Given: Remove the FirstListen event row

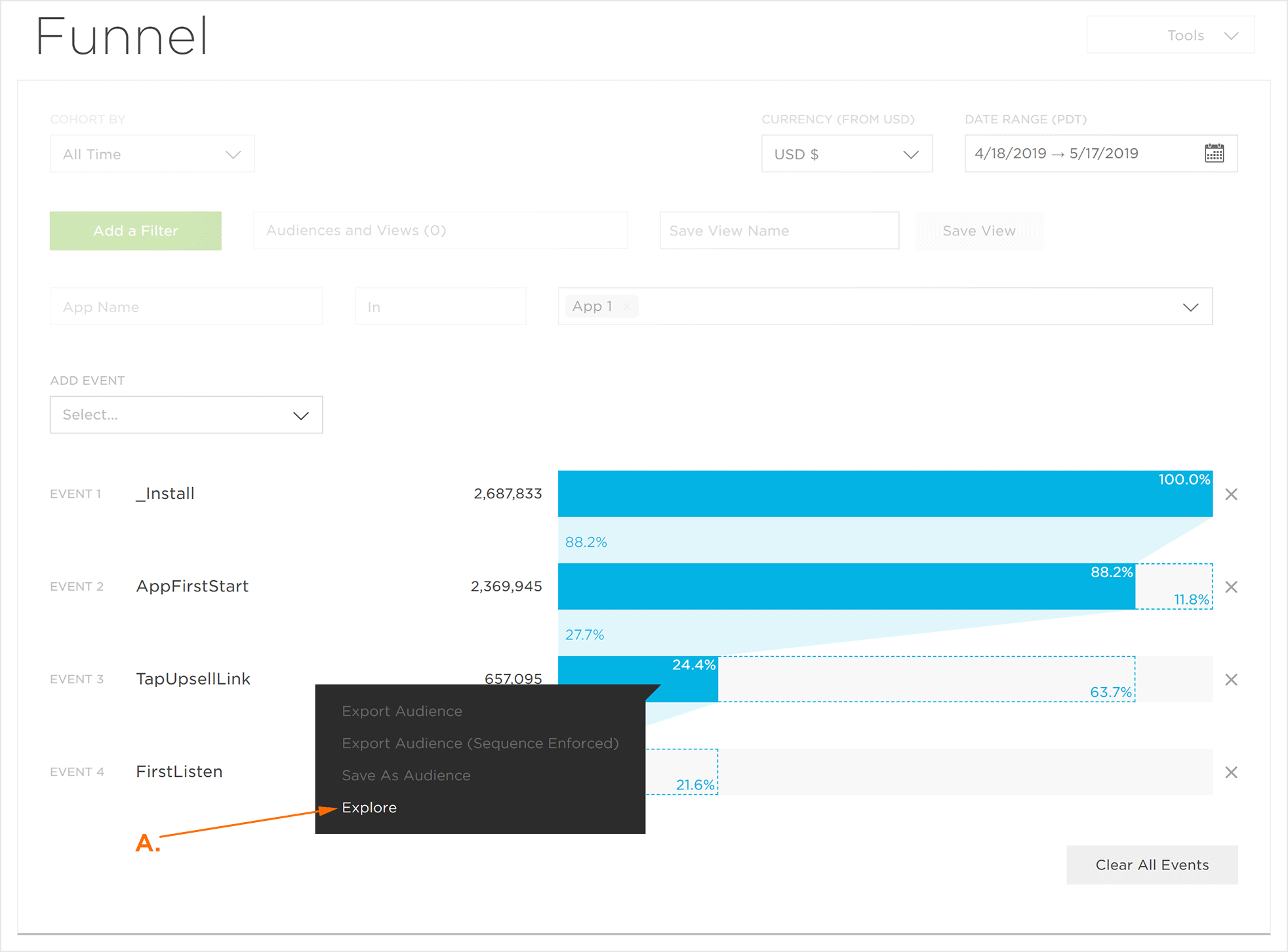Looking at the screenshot, I should pyautogui.click(x=1231, y=772).
